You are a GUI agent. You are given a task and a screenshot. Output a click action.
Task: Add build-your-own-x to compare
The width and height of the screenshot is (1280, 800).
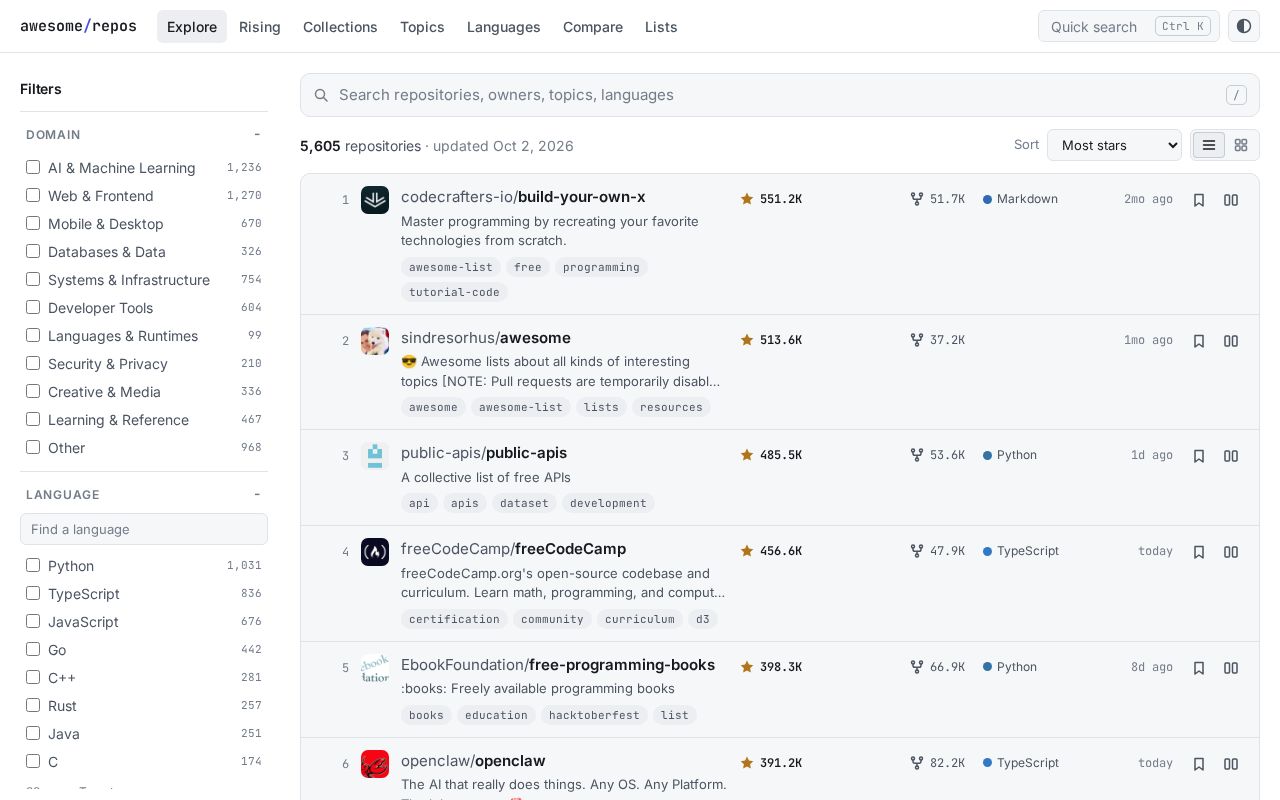coord(1231,200)
